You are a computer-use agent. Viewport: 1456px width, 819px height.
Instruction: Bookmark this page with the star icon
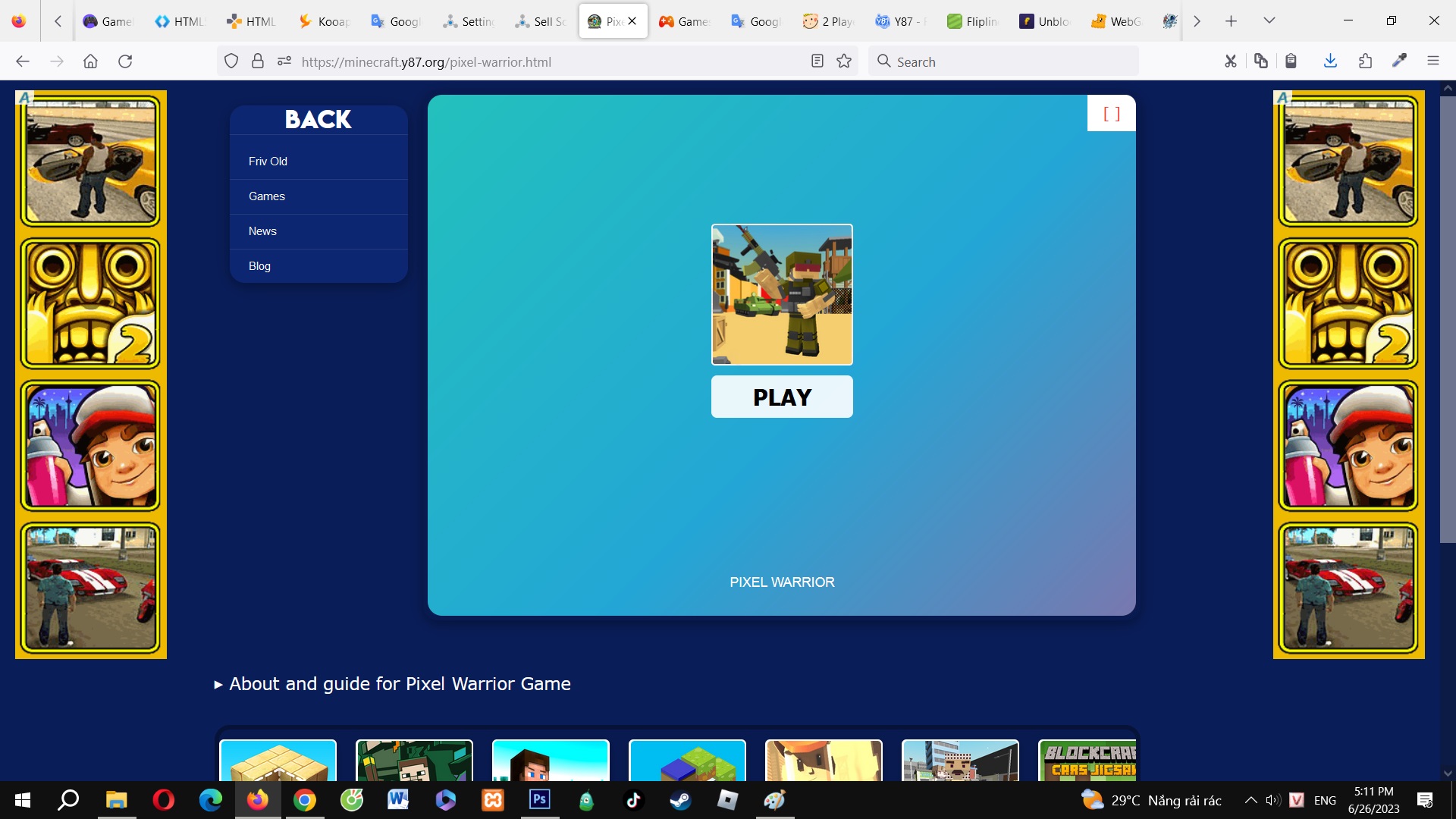[x=844, y=61]
